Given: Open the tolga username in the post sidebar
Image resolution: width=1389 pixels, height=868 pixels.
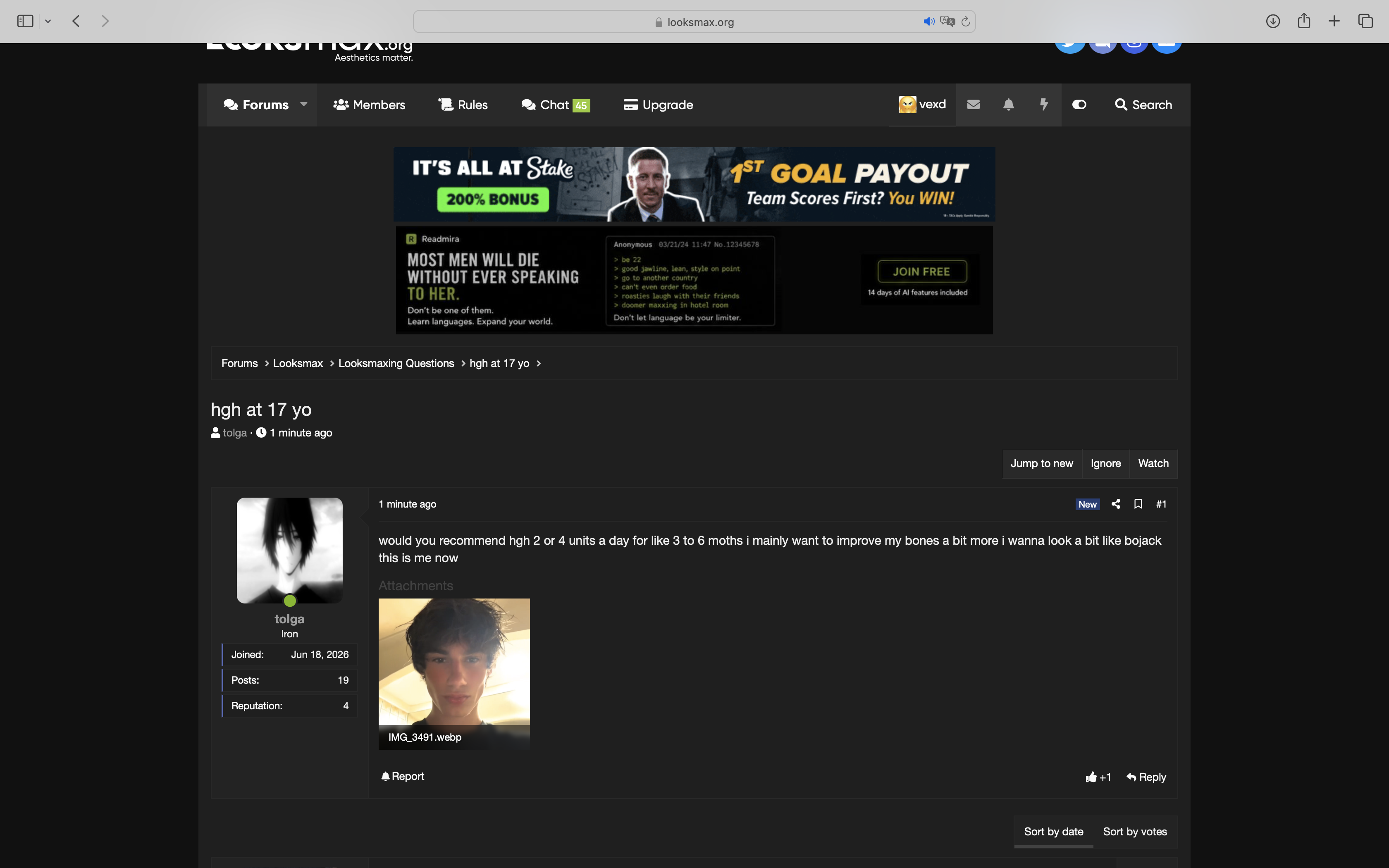Looking at the screenshot, I should coord(289,619).
